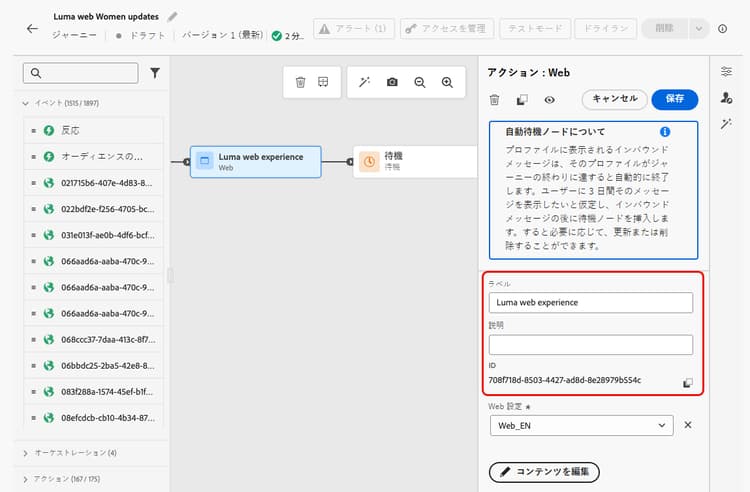Click the clock icon of 待機 node
Image resolution: width=750 pixels, height=492 pixels.
click(x=369, y=162)
